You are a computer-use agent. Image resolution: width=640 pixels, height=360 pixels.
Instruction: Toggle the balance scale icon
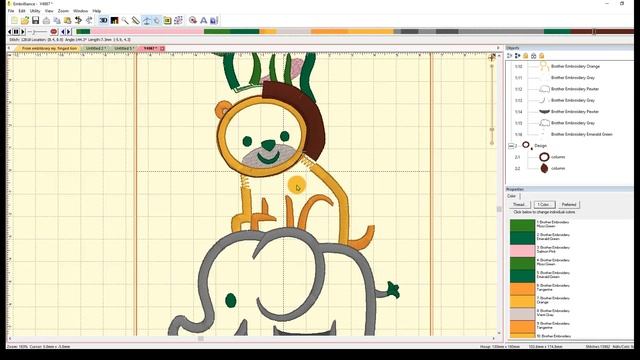(147, 20)
